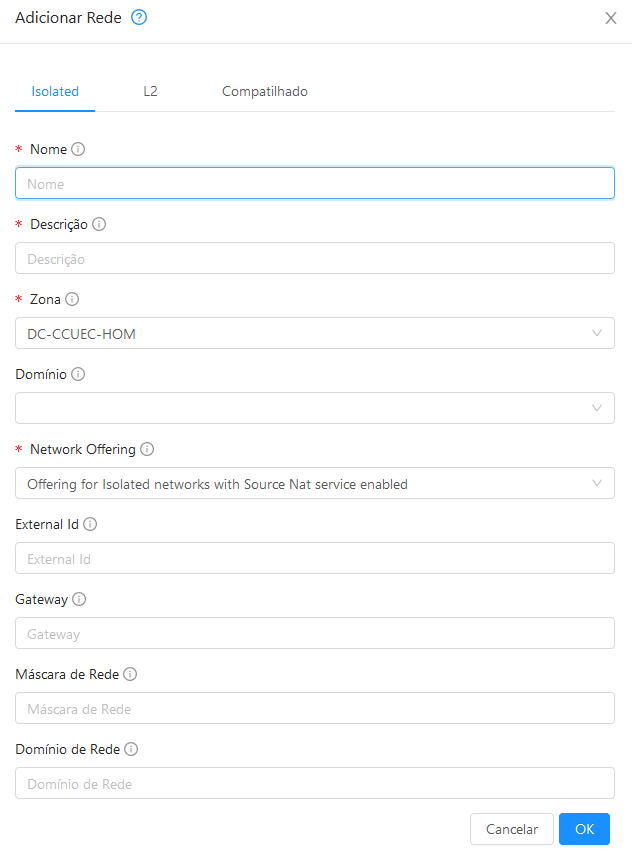The width and height of the screenshot is (632, 867).
Task: Select the Isolated tab
Action: 55,91
